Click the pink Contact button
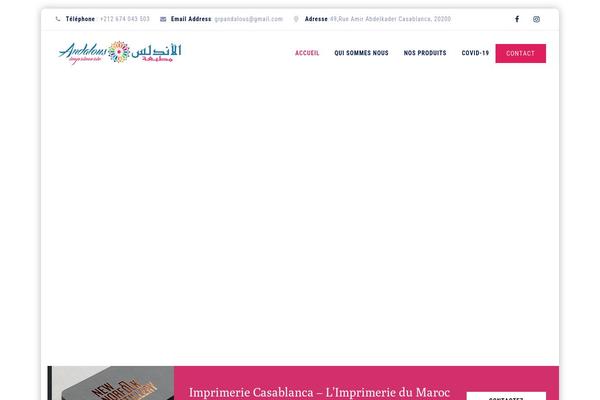 (x=520, y=53)
